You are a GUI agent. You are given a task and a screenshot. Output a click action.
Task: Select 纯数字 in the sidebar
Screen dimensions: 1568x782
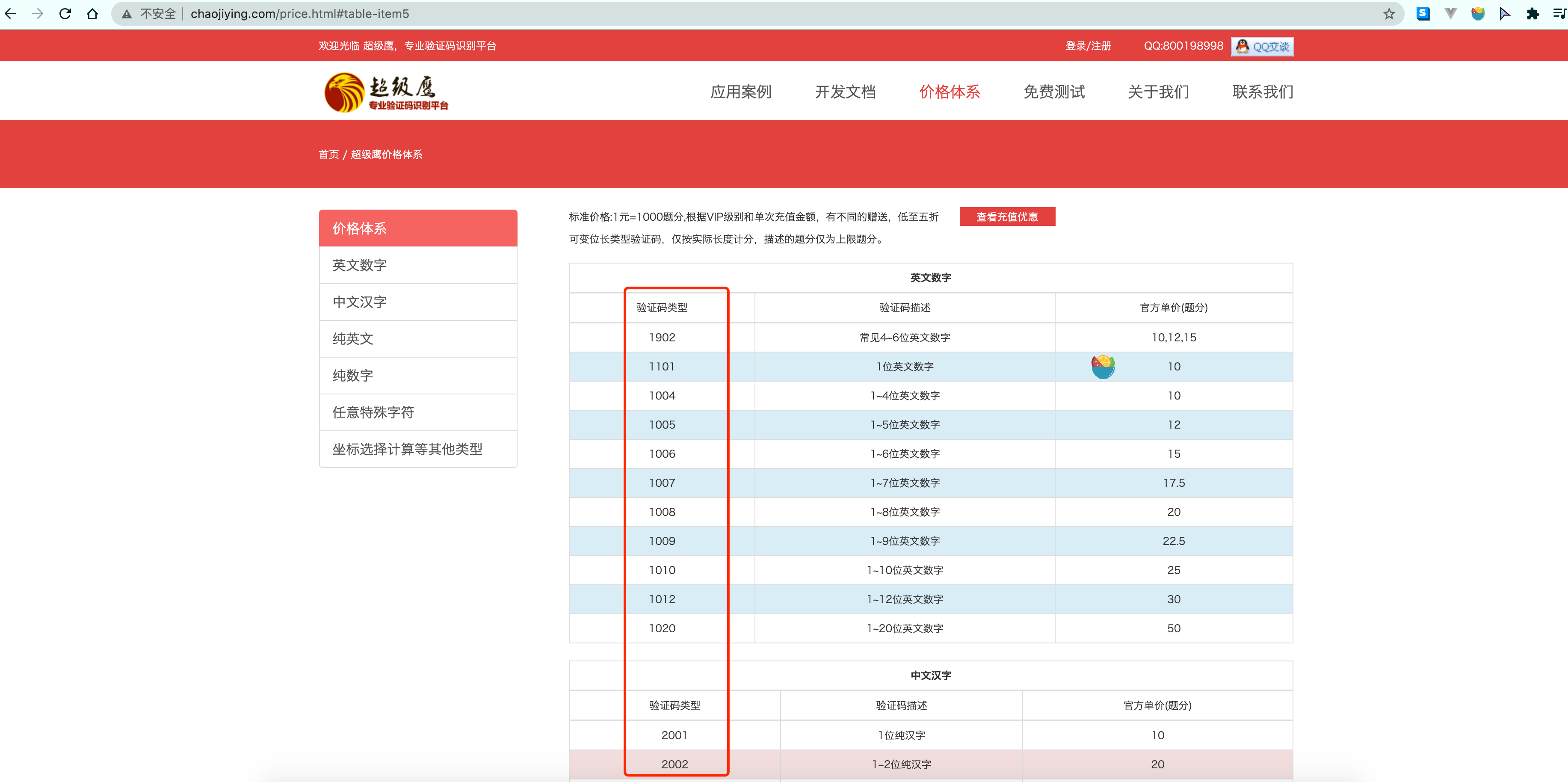352,376
